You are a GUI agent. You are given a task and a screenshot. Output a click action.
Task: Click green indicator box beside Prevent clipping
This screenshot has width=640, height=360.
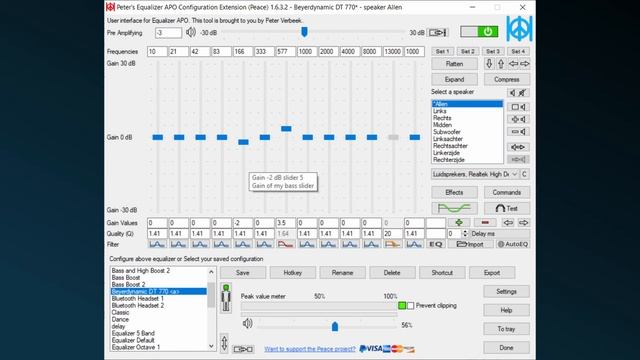click(402, 305)
